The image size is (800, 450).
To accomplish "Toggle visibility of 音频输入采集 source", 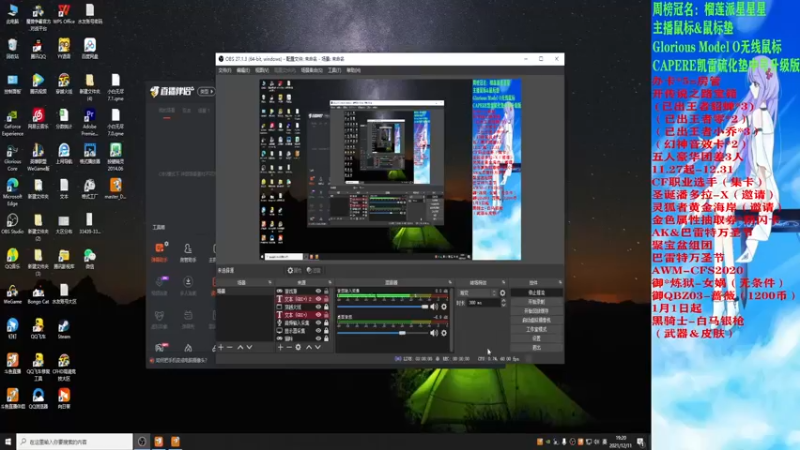I will tap(318, 323).
